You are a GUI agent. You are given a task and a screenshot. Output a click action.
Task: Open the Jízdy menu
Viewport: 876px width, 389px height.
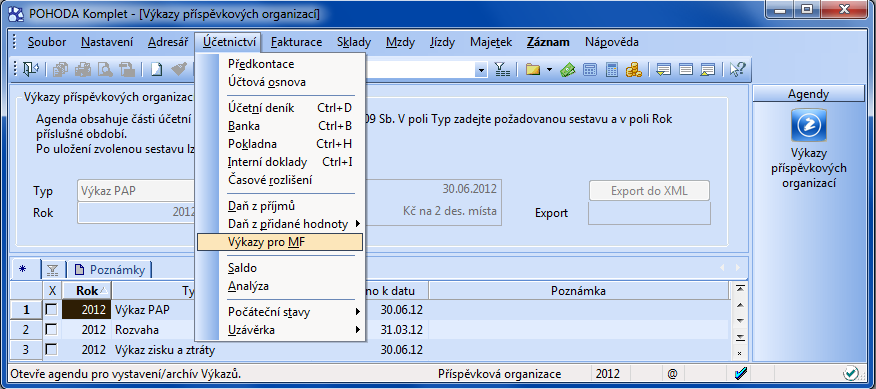(x=442, y=42)
